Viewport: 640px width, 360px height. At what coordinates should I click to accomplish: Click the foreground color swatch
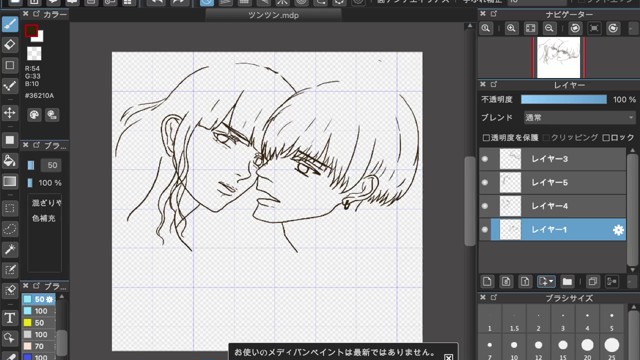tap(31, 31)
